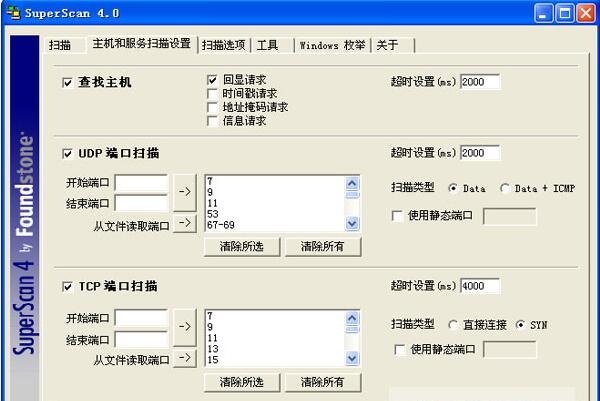Select port range 67-69 in UDP list

coord(221,225)
